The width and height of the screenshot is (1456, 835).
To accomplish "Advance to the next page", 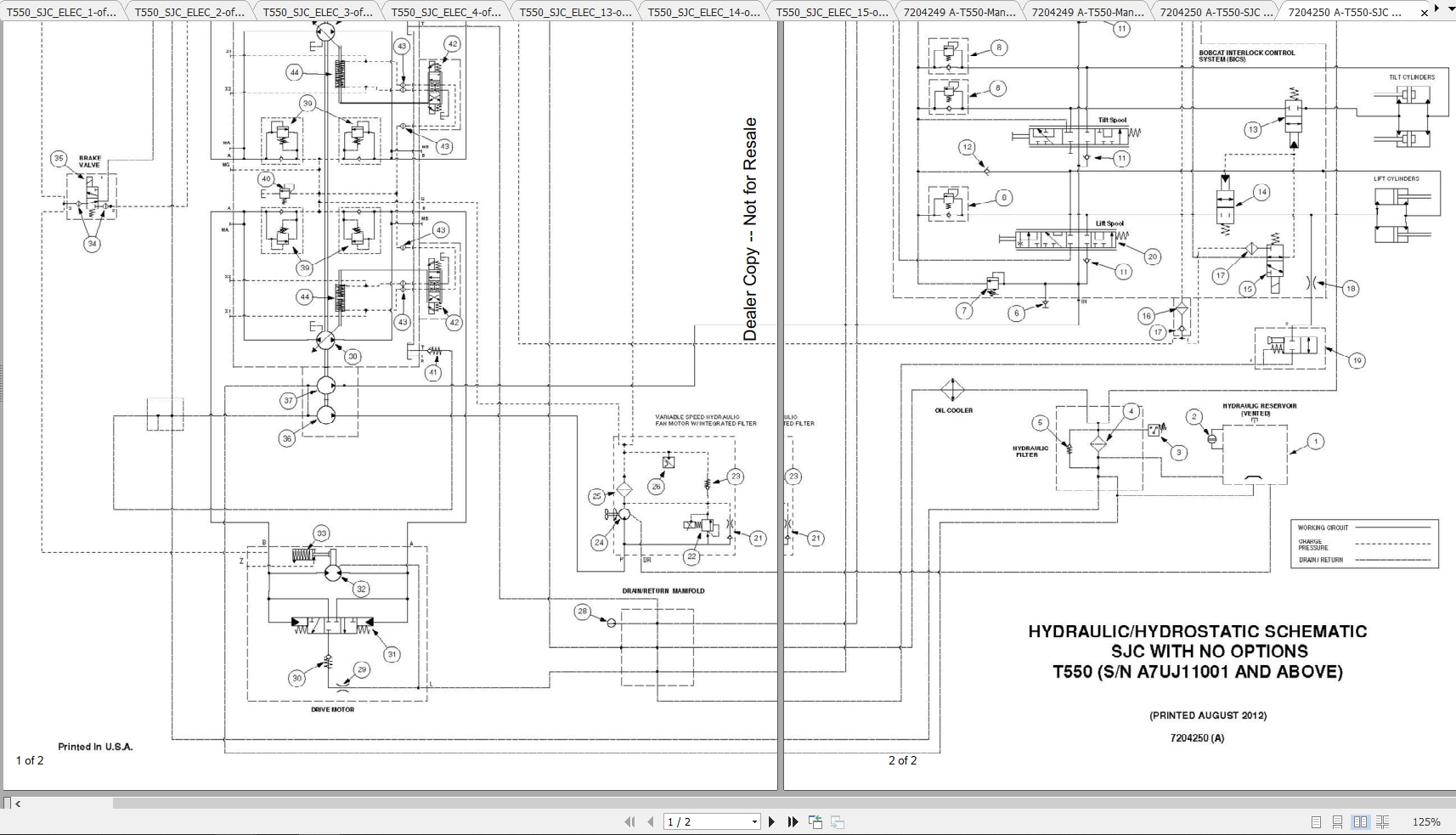I will (x=771, y=821).
